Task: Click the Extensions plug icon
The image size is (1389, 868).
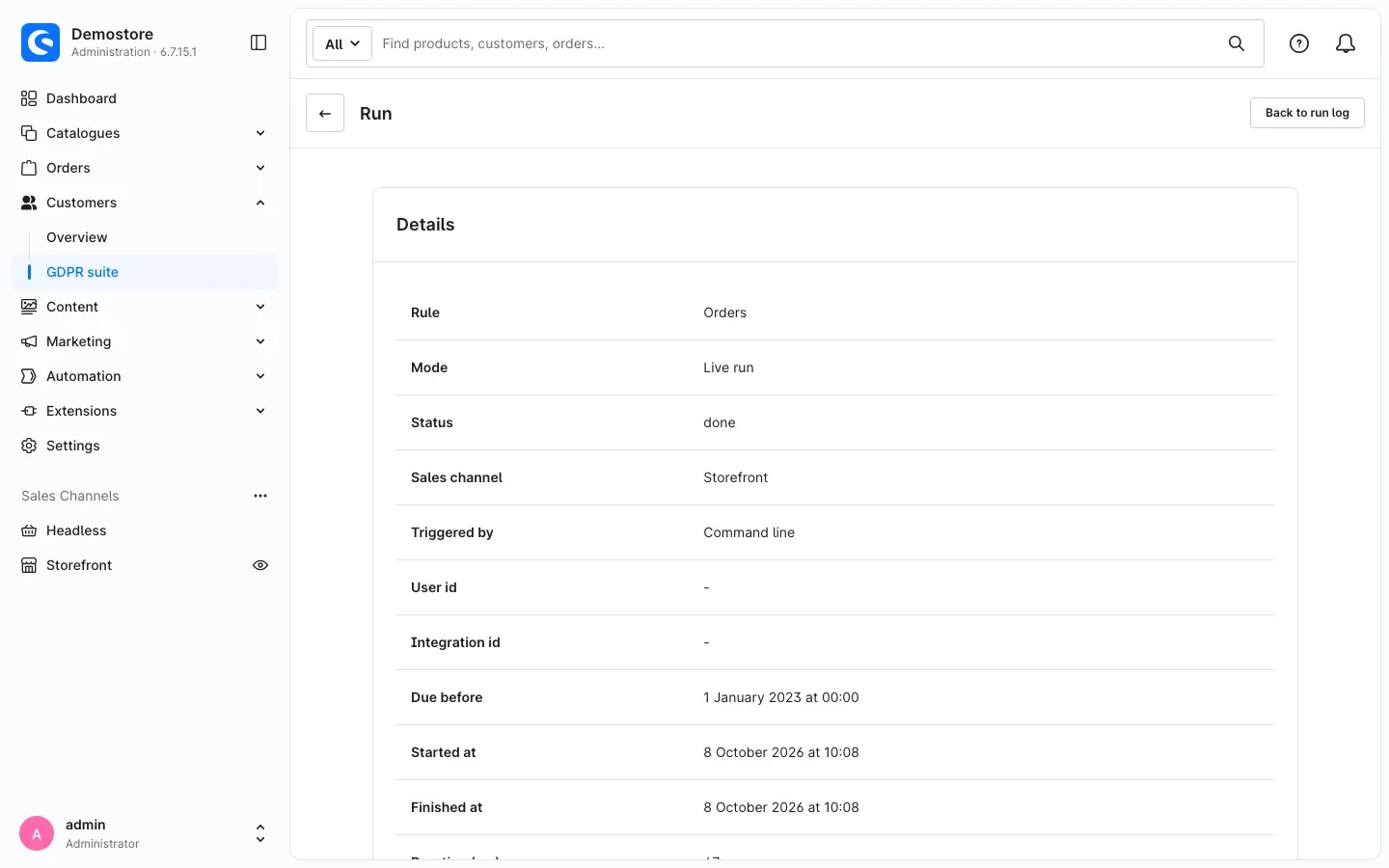Action: click(29, 411)
